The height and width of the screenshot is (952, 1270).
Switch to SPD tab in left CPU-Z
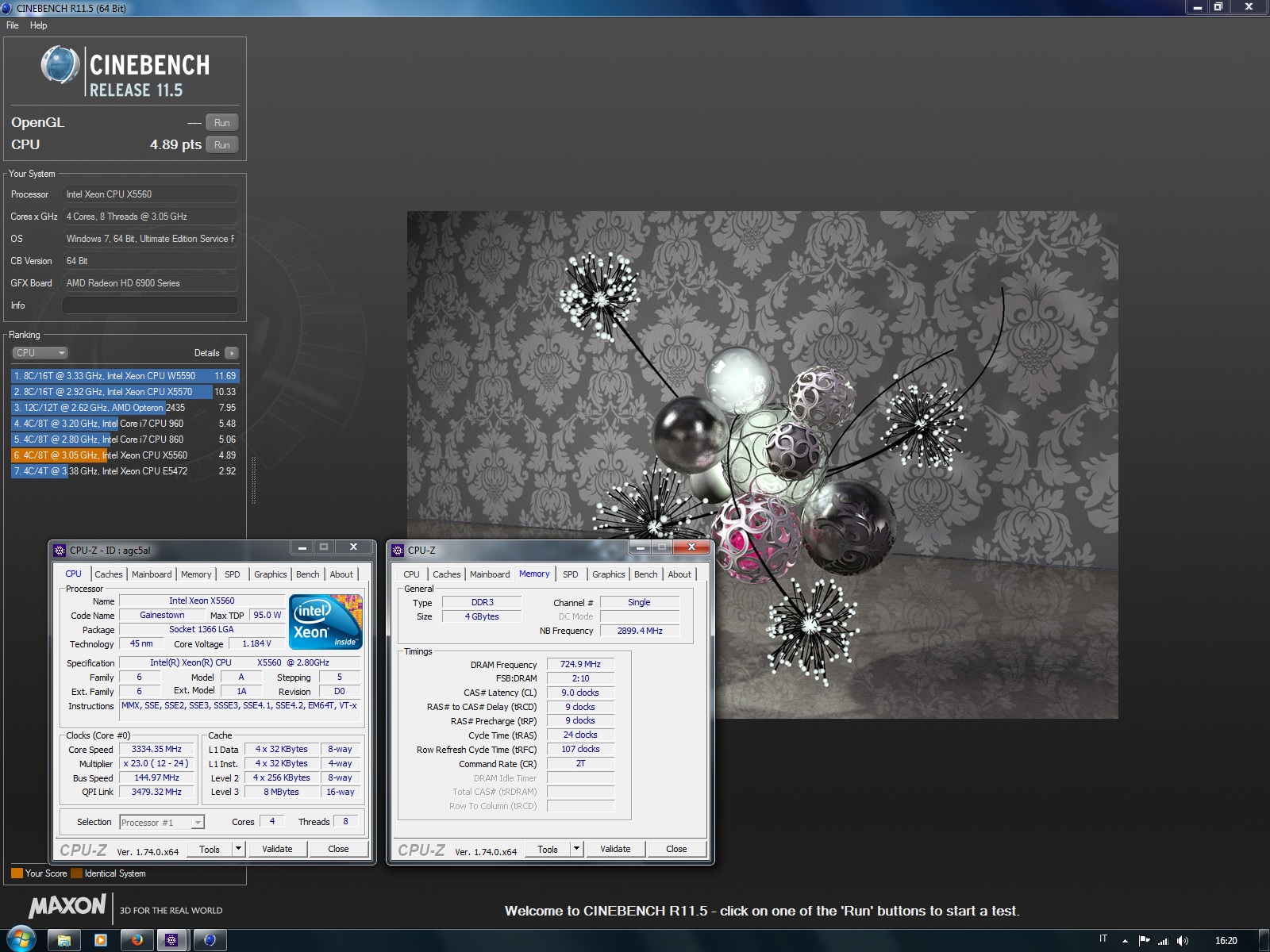pyautogui.click(x=232, y=574)
